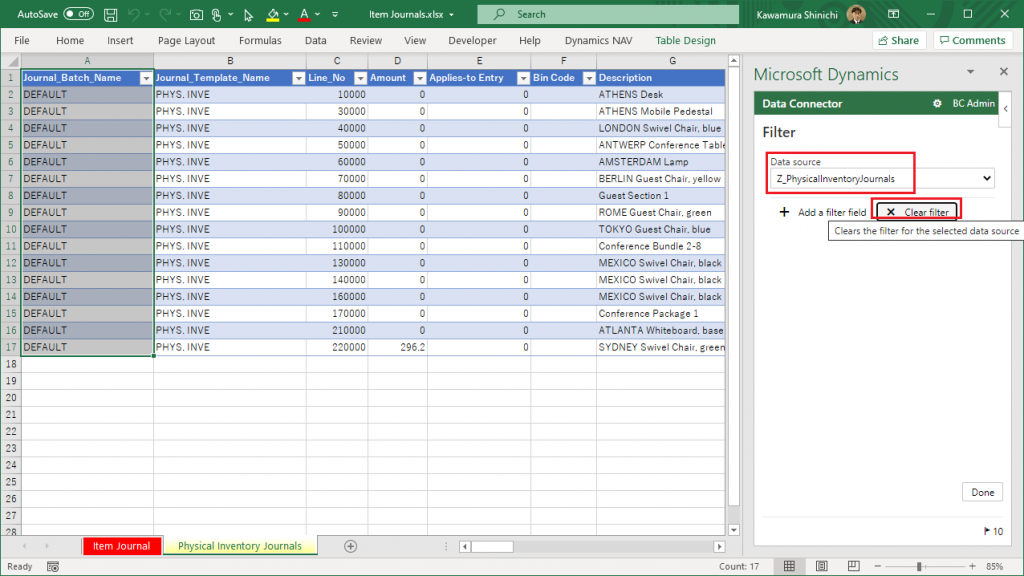
Task: Open the customize quick access toolbar arrow
Action: point(334,14)
